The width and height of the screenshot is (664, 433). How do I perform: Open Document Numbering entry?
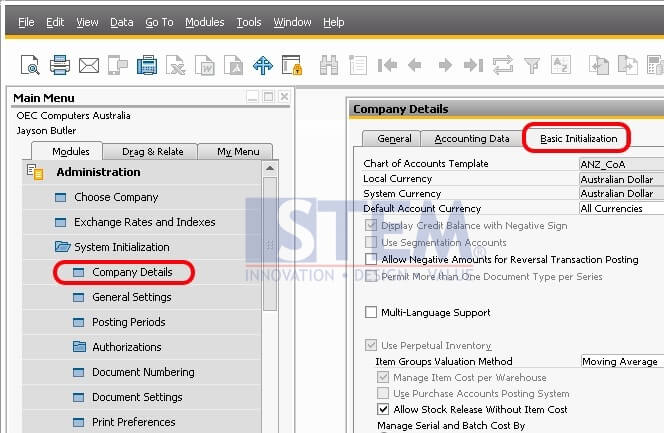coord(143,372)
